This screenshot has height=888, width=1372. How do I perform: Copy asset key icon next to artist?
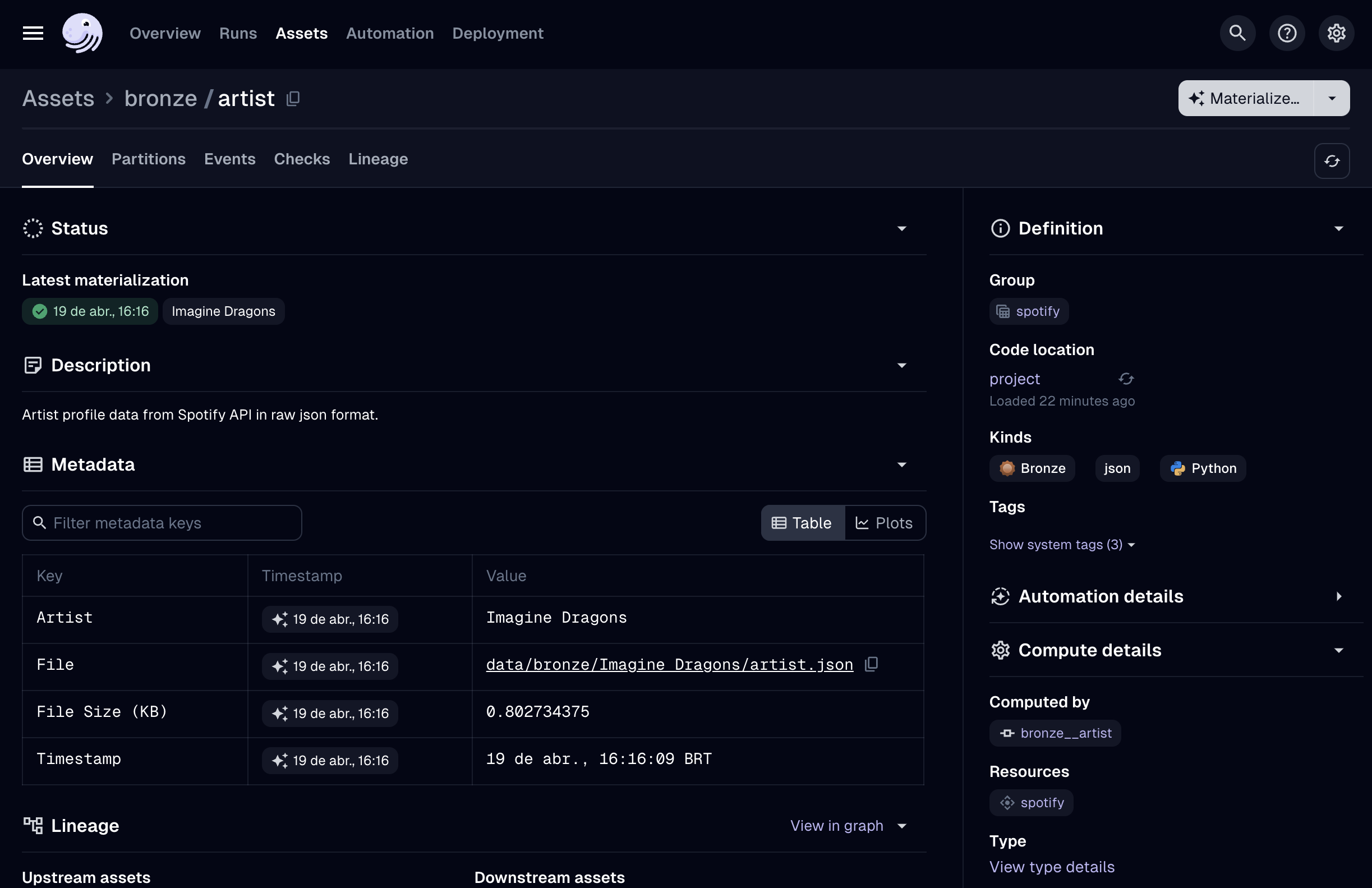tap(293, 99)
